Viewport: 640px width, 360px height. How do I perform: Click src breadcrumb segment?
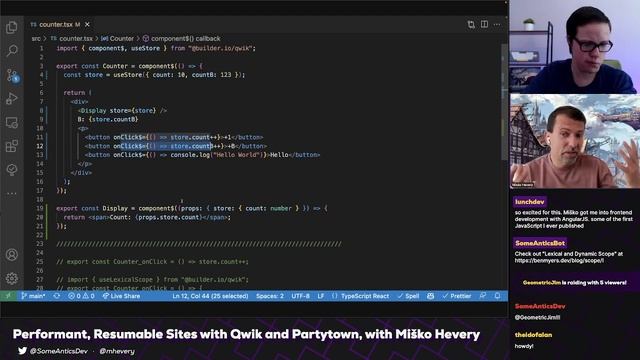pyautogui.click(x=36, y=38)
